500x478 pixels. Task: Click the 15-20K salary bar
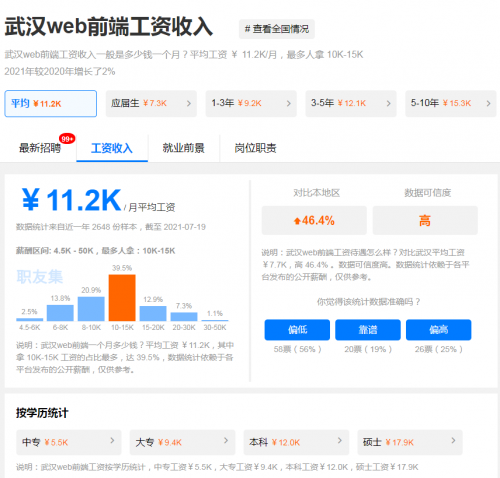coord(153,313)
